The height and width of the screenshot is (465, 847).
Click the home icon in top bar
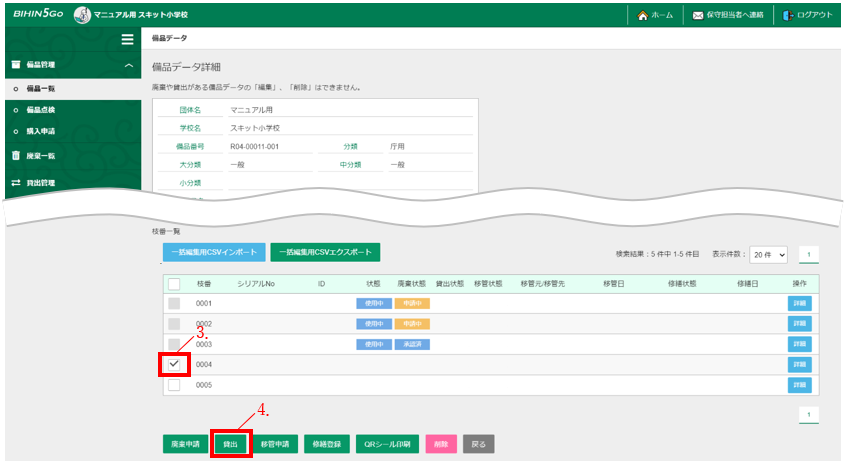pyautogui.click(x=642, y=15)
